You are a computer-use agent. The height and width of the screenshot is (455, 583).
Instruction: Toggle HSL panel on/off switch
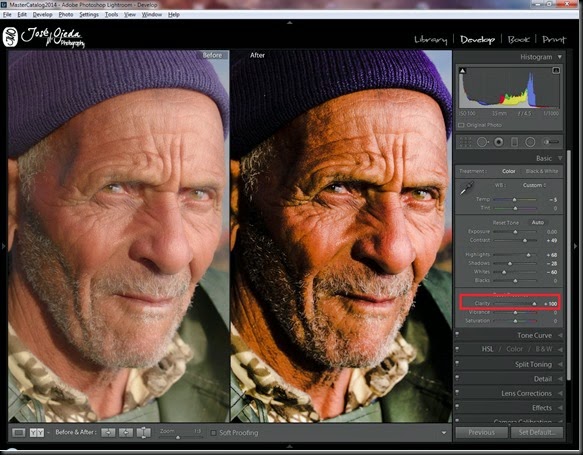pyautogui.click(x=457, y=349)
